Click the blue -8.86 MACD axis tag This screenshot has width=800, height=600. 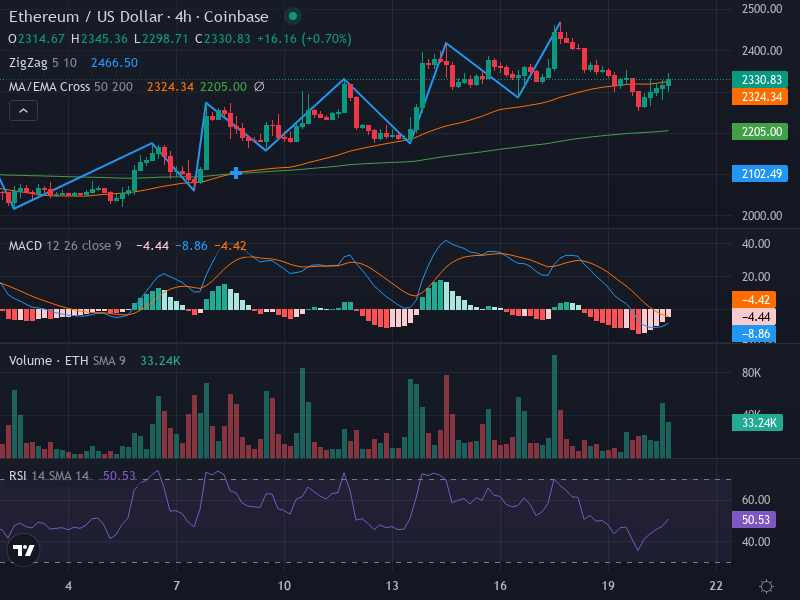754,334
